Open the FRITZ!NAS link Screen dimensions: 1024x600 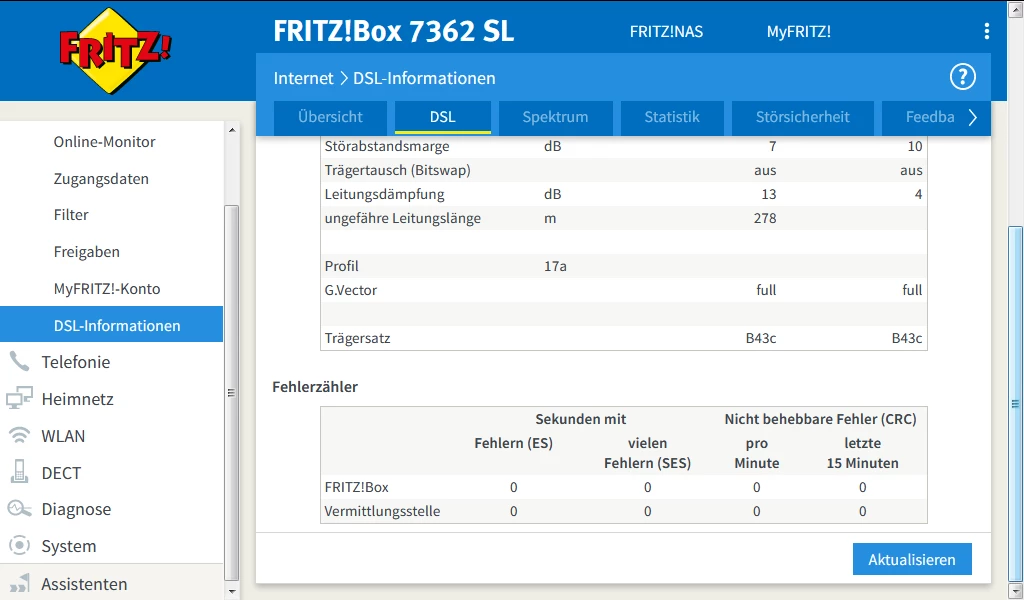coord(666,32)
